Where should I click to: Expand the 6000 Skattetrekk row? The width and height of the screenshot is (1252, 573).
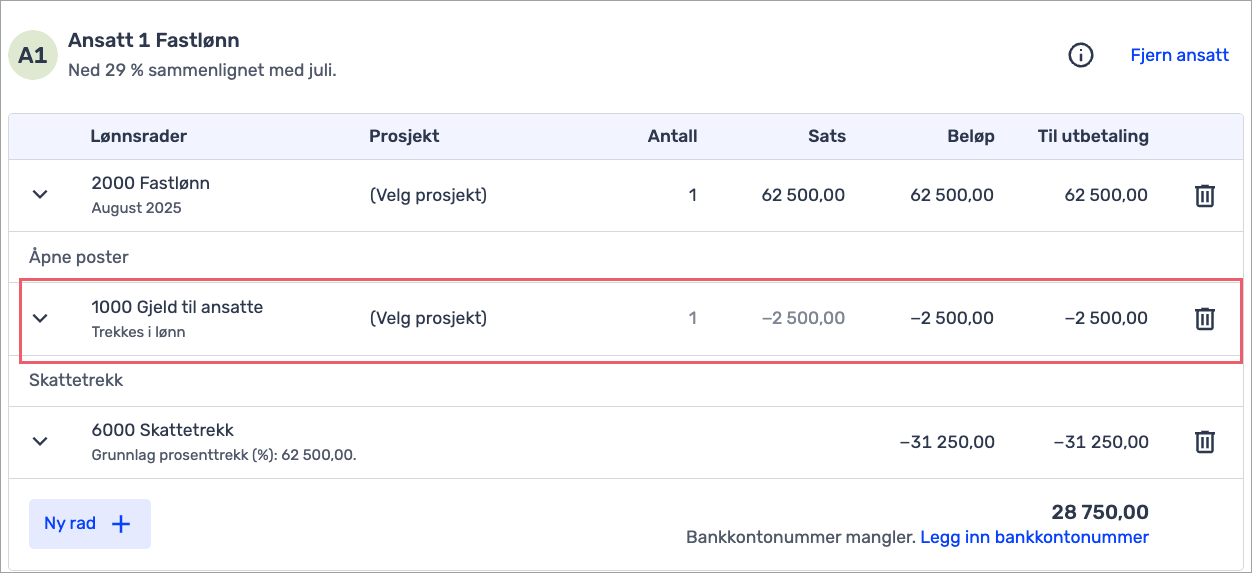tap(40, 441)
